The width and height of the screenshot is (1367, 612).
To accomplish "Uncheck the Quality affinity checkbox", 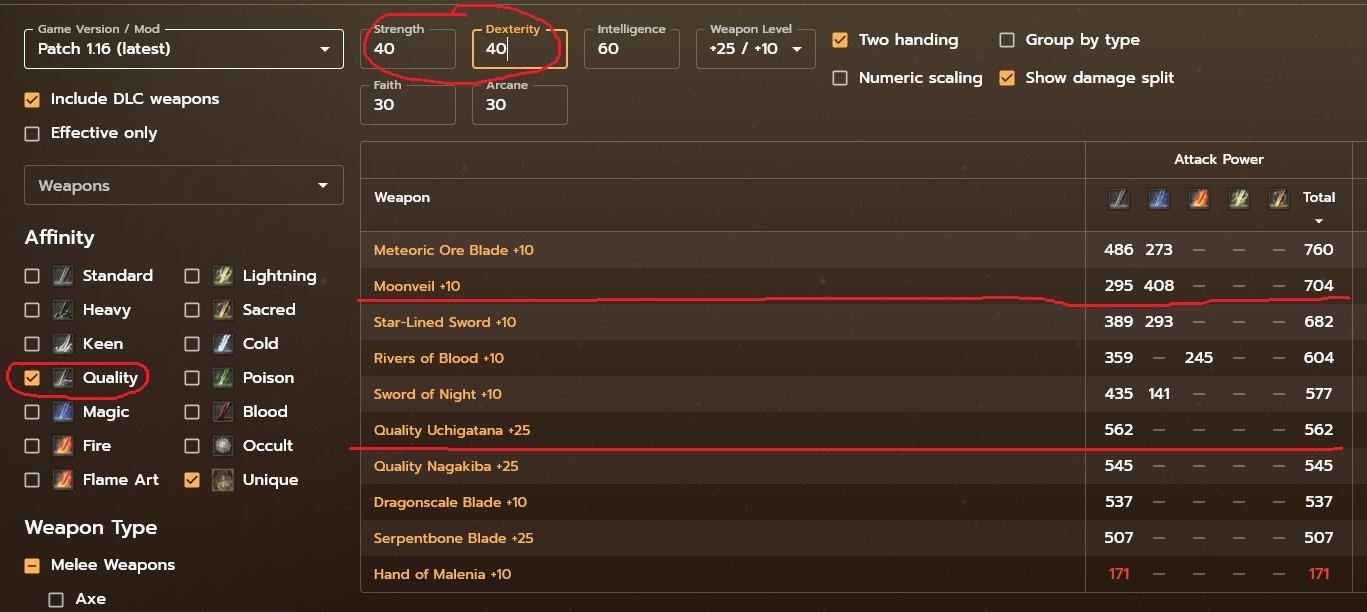I will (x=32, y=378).
